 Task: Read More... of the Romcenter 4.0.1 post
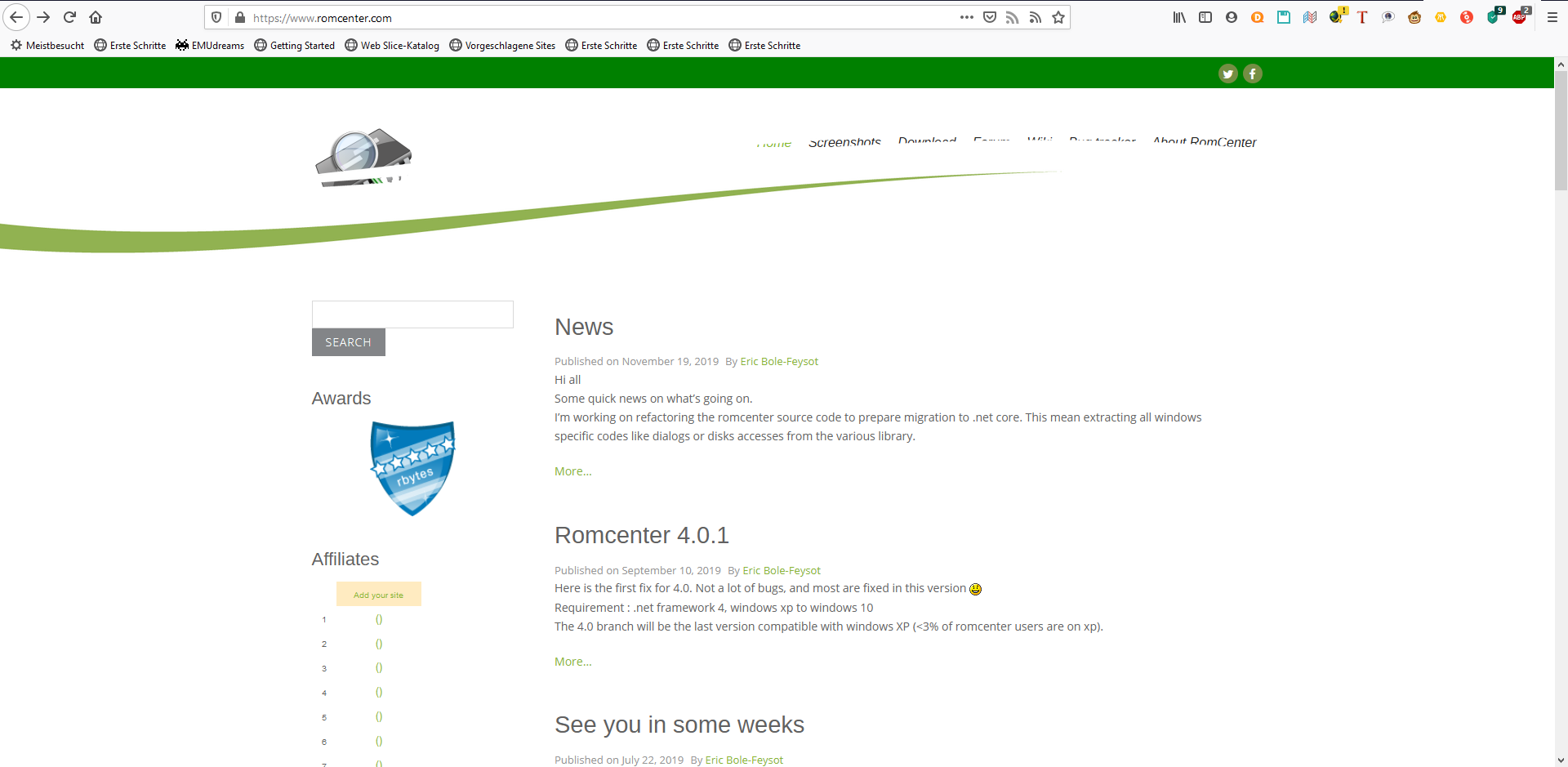[573, 662]
